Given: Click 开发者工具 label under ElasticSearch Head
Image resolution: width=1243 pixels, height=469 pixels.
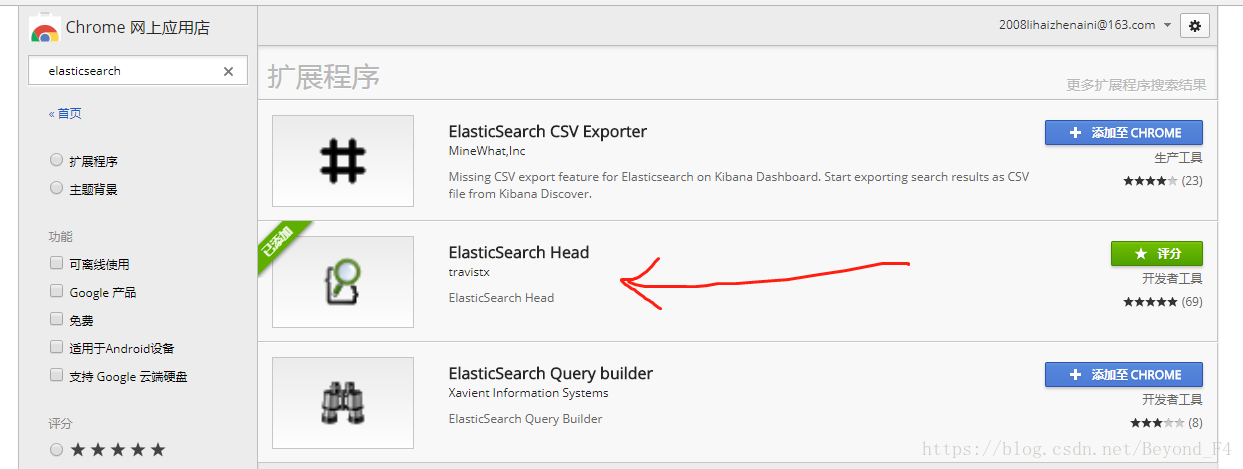Looking at the screenshot, I should 1172,279.
